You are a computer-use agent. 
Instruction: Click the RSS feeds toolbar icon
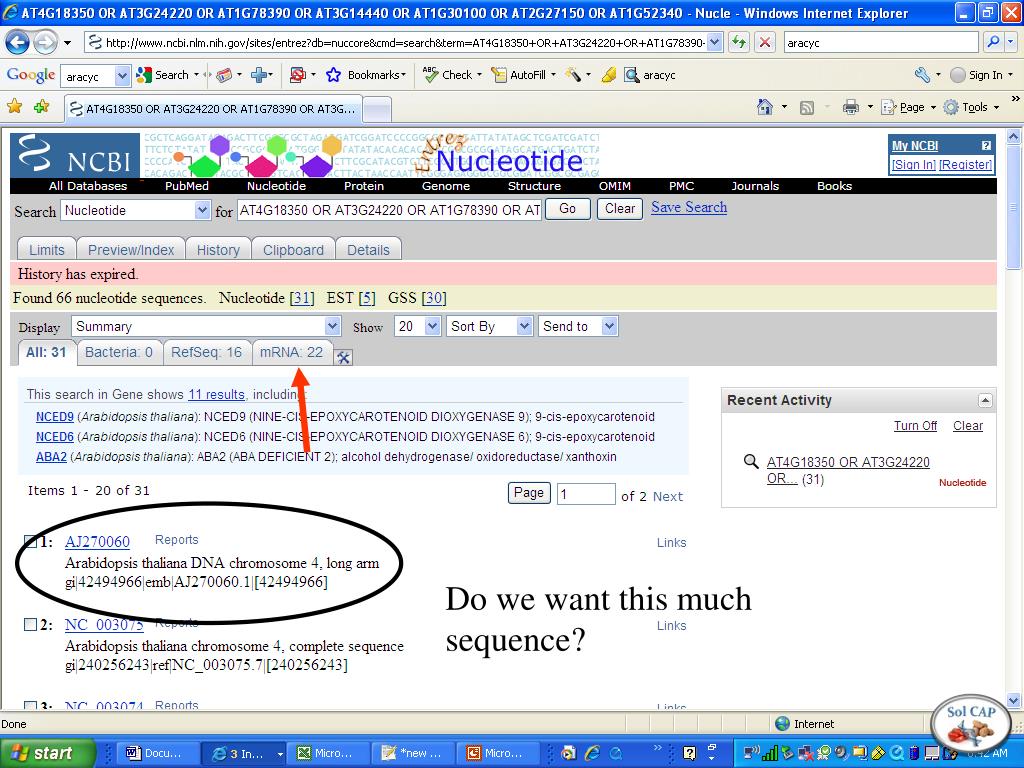[x=807, y=108]
